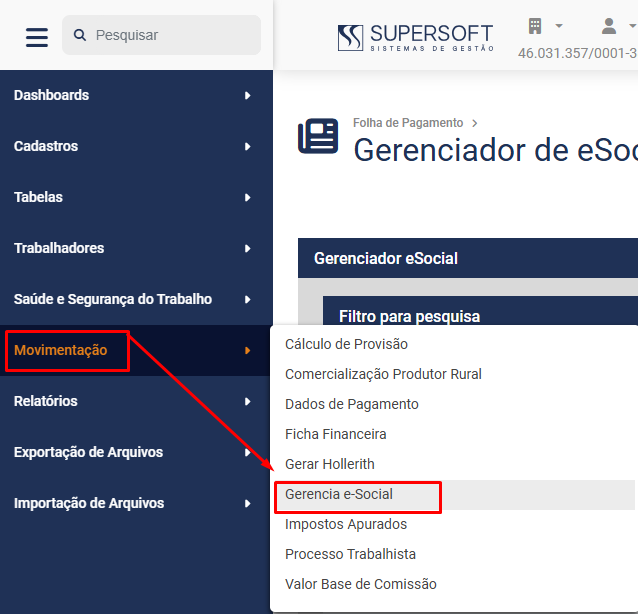Select the Movimentação menu
Viewport: 638px width, 614px height.
[136, 350]
